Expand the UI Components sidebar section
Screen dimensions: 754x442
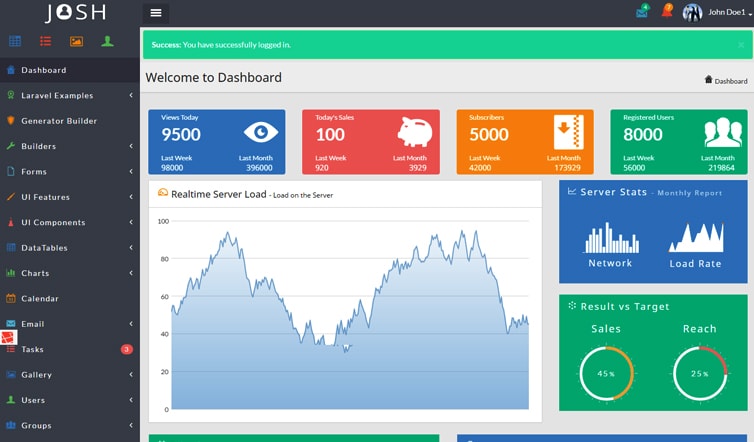click(53, 222)
